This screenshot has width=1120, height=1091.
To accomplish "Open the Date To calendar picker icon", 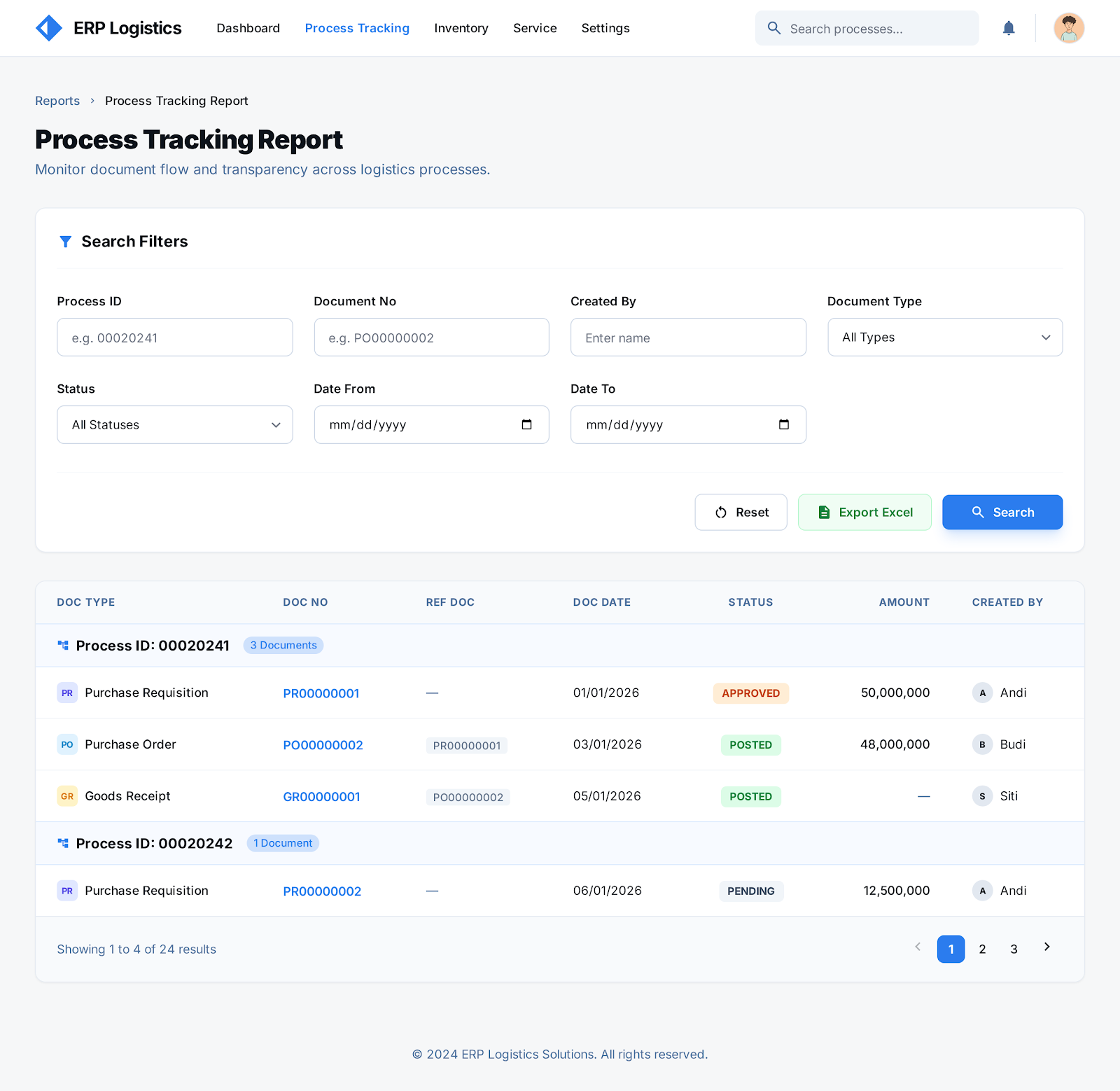I will coord(783,424).
